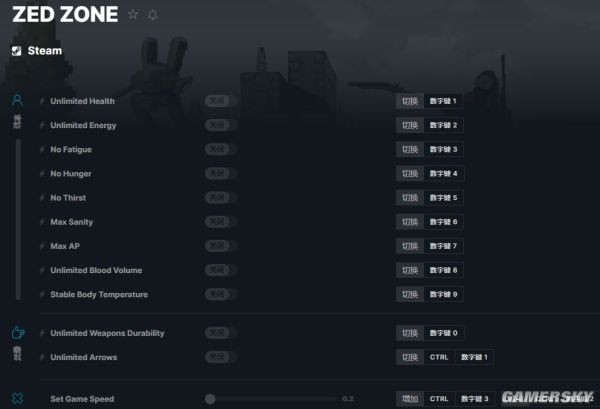Viewport: 600px width, 409px height.
Task: Turn on Unlimited Arrows switch
Action: point(220,357)
